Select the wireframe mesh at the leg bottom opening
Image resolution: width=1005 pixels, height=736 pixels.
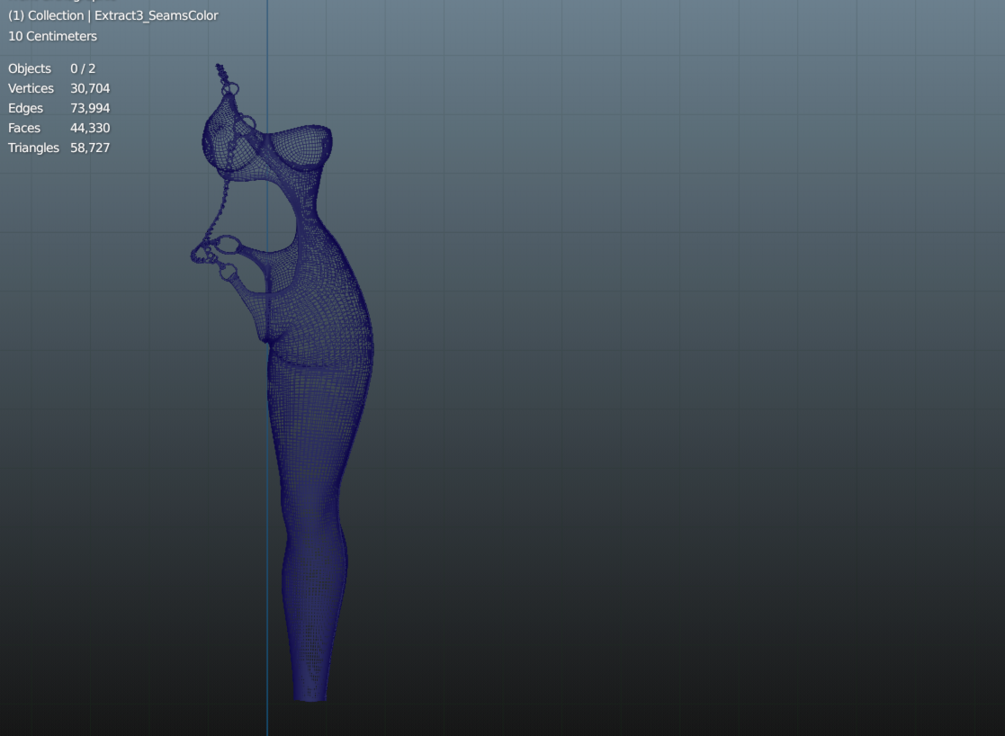click(311, 692)
